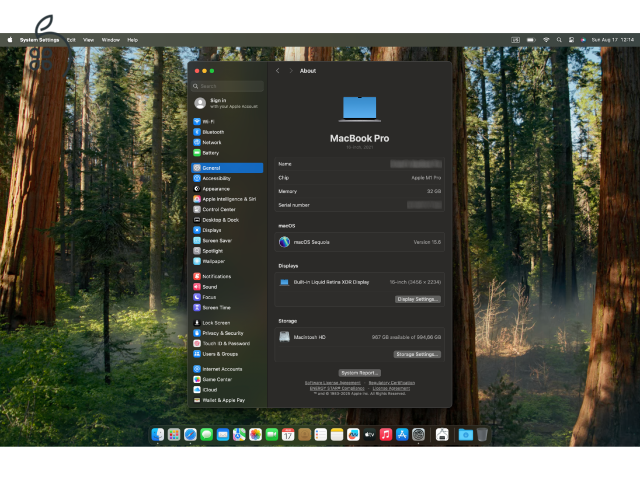The image size is (640, 480).
Task: Click the Wi-Fi status icon in menu bar
Action: pos(546,40)
